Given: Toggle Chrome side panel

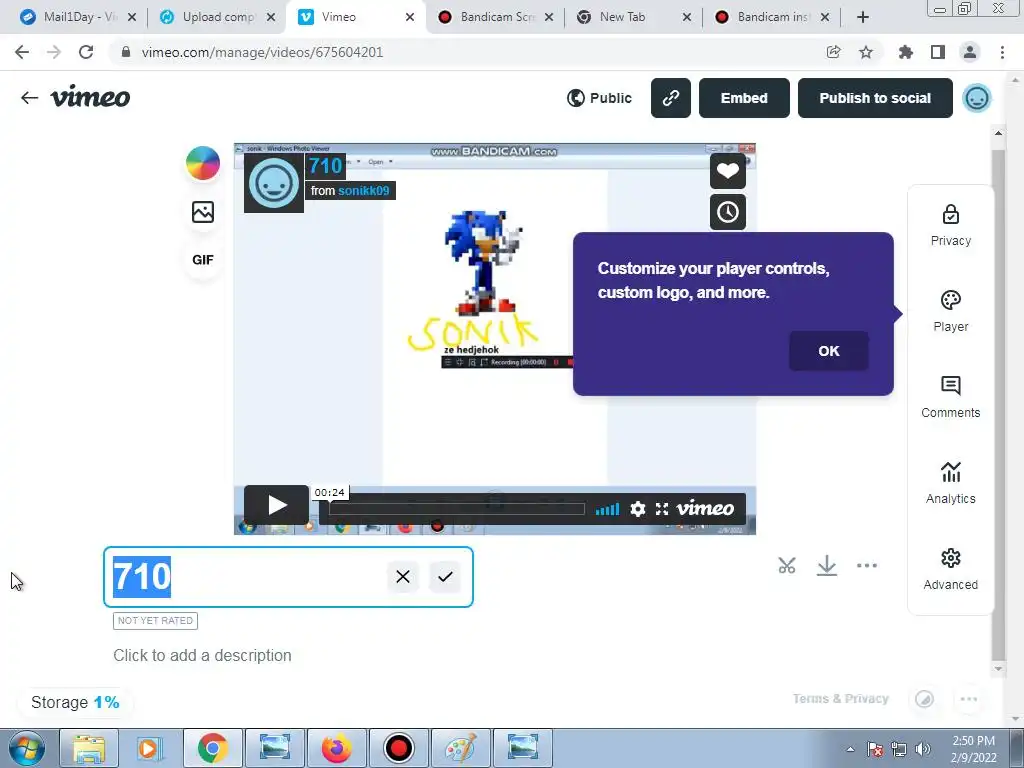Looking at the screenshot, I should (938, 52).
